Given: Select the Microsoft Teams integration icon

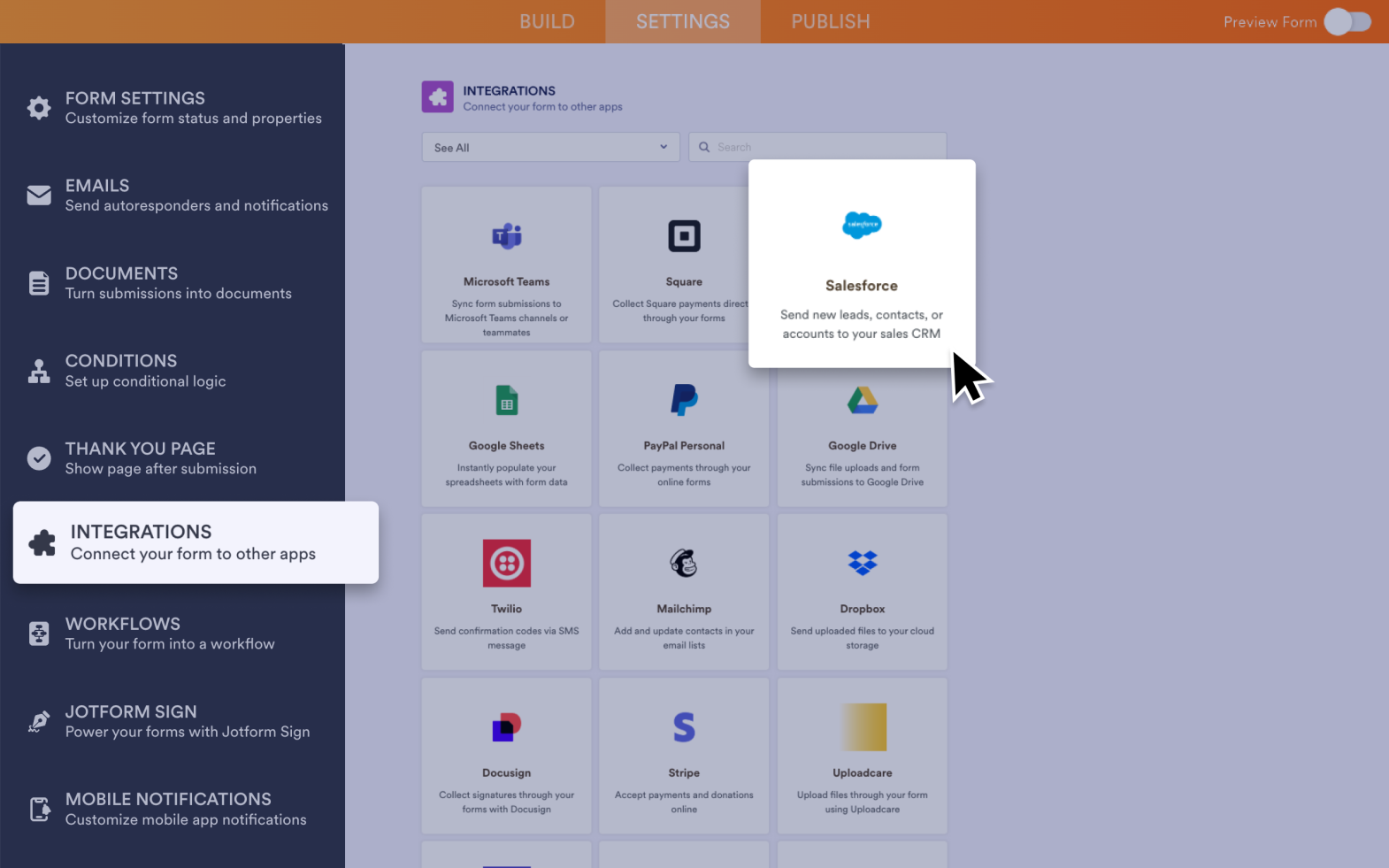Looking at the screenshot, I should click(506, 236).
